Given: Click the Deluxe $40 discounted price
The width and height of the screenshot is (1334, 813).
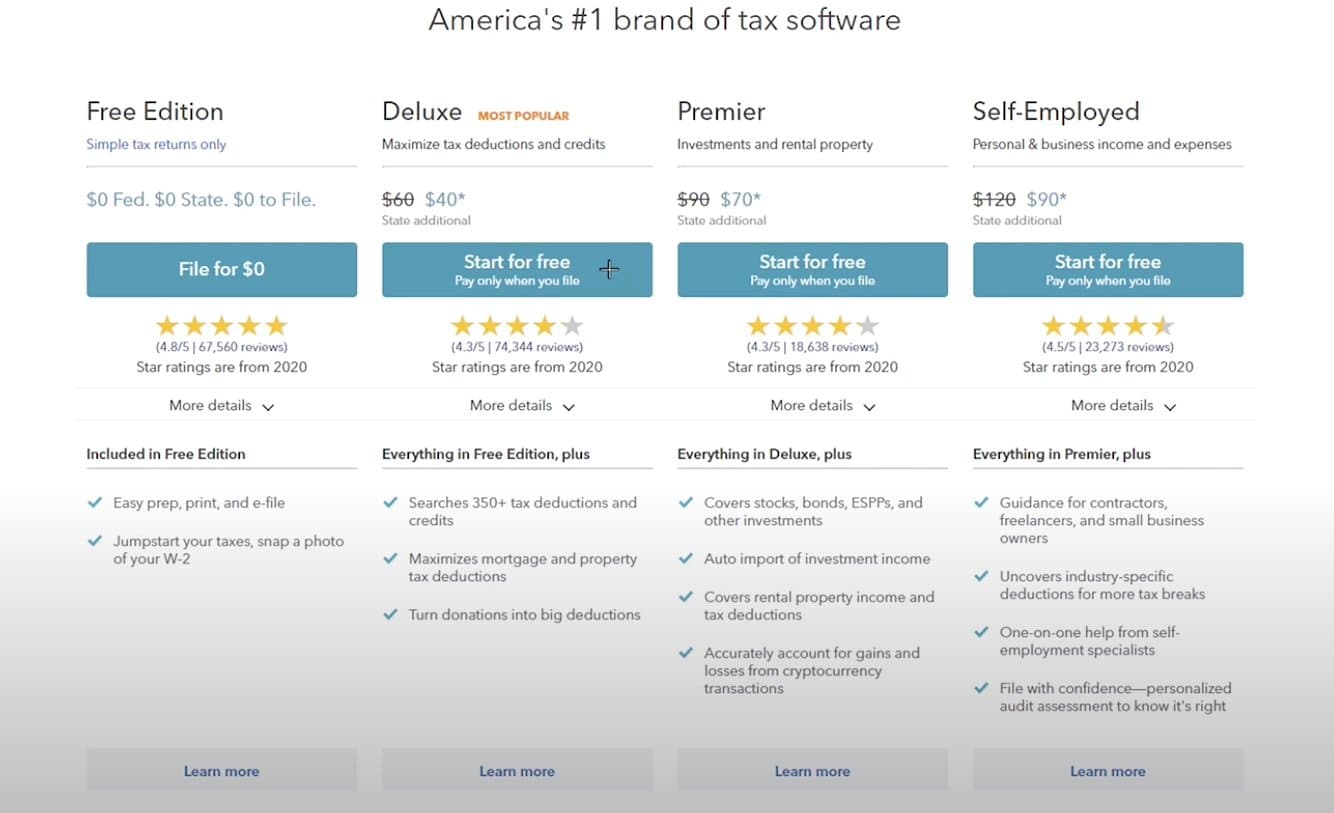Looking at the screenshot, I should coord(445,199).
